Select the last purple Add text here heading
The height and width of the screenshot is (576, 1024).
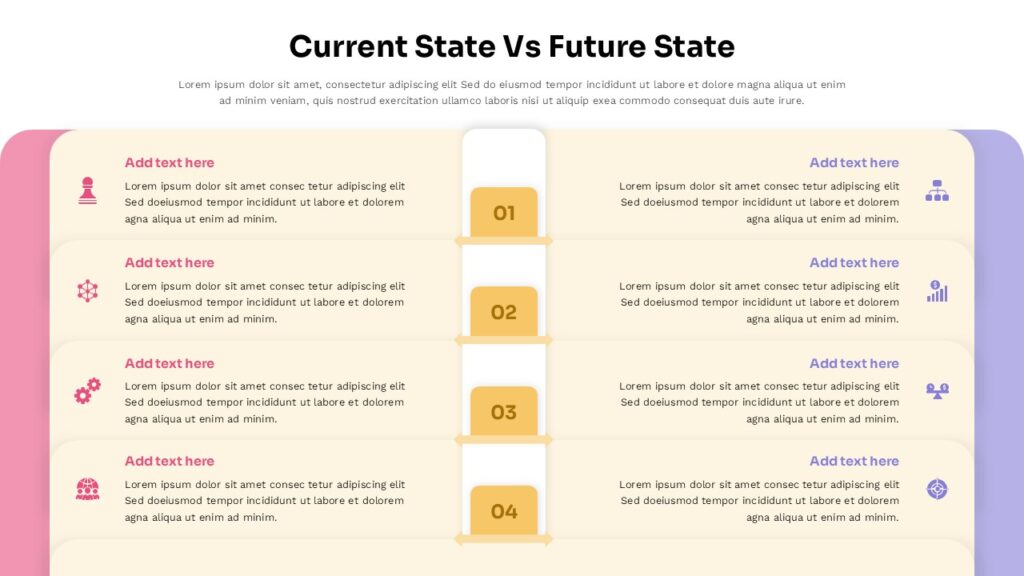point(854,461)
